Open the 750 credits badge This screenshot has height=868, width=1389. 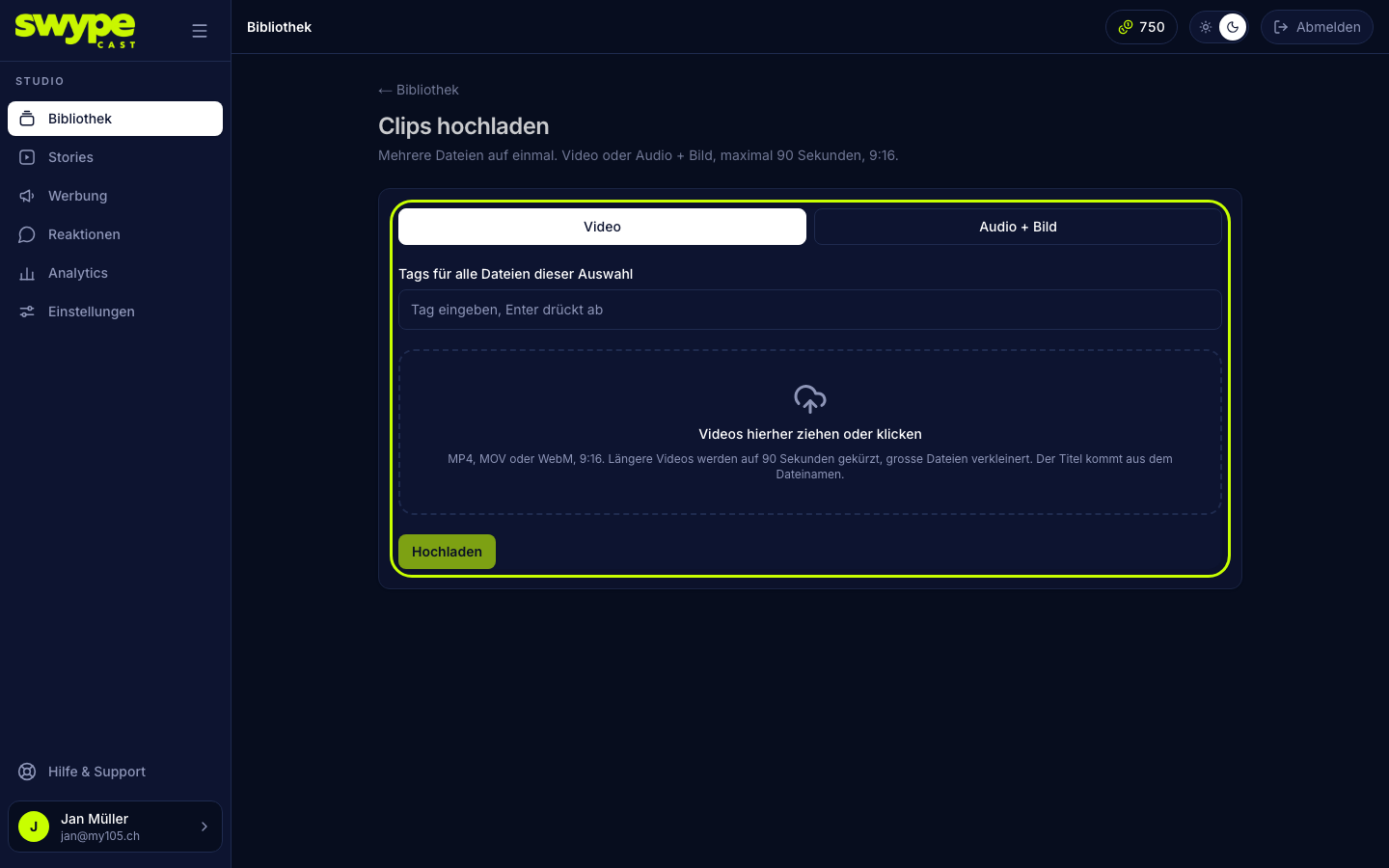1141,27
